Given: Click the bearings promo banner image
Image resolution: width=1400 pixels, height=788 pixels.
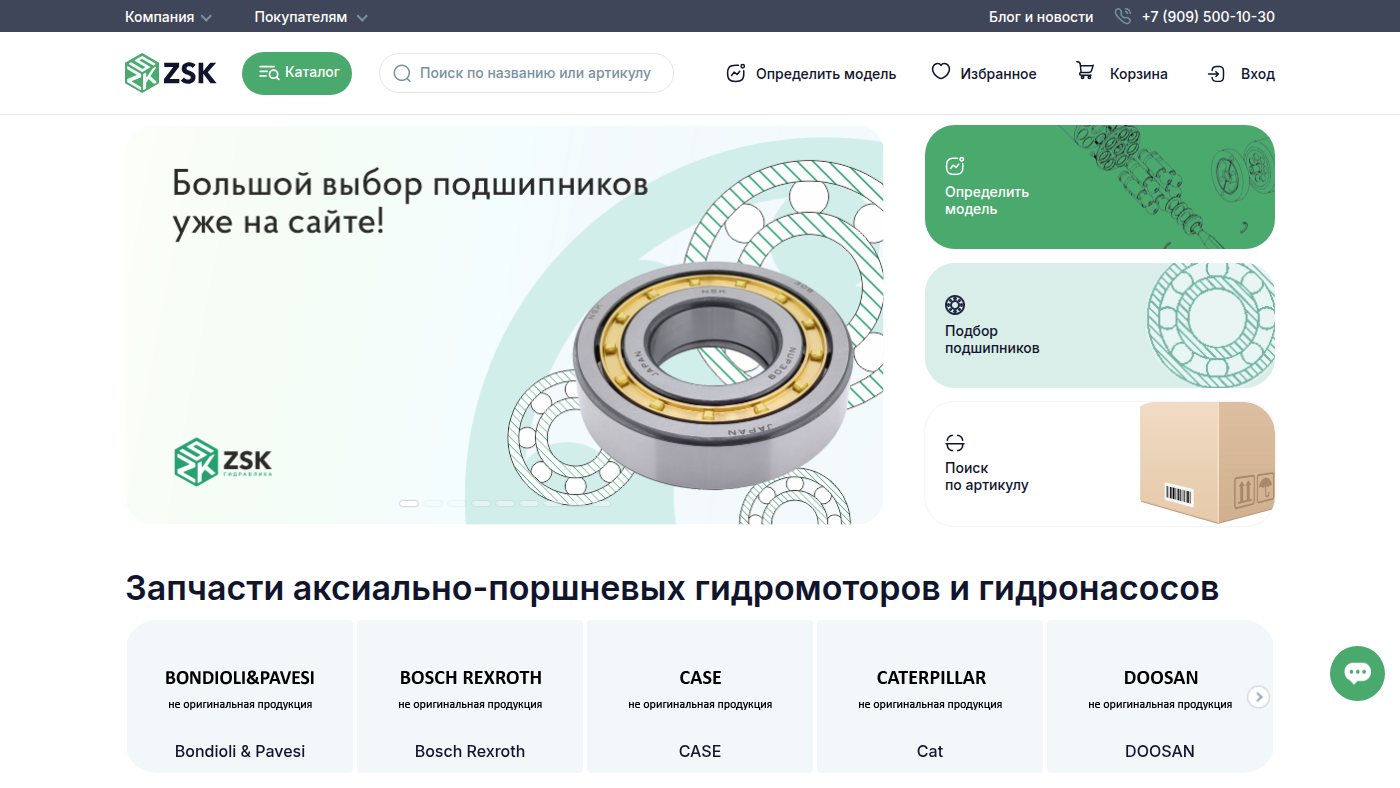Looking at the screenshot, I should pos(504,325).
